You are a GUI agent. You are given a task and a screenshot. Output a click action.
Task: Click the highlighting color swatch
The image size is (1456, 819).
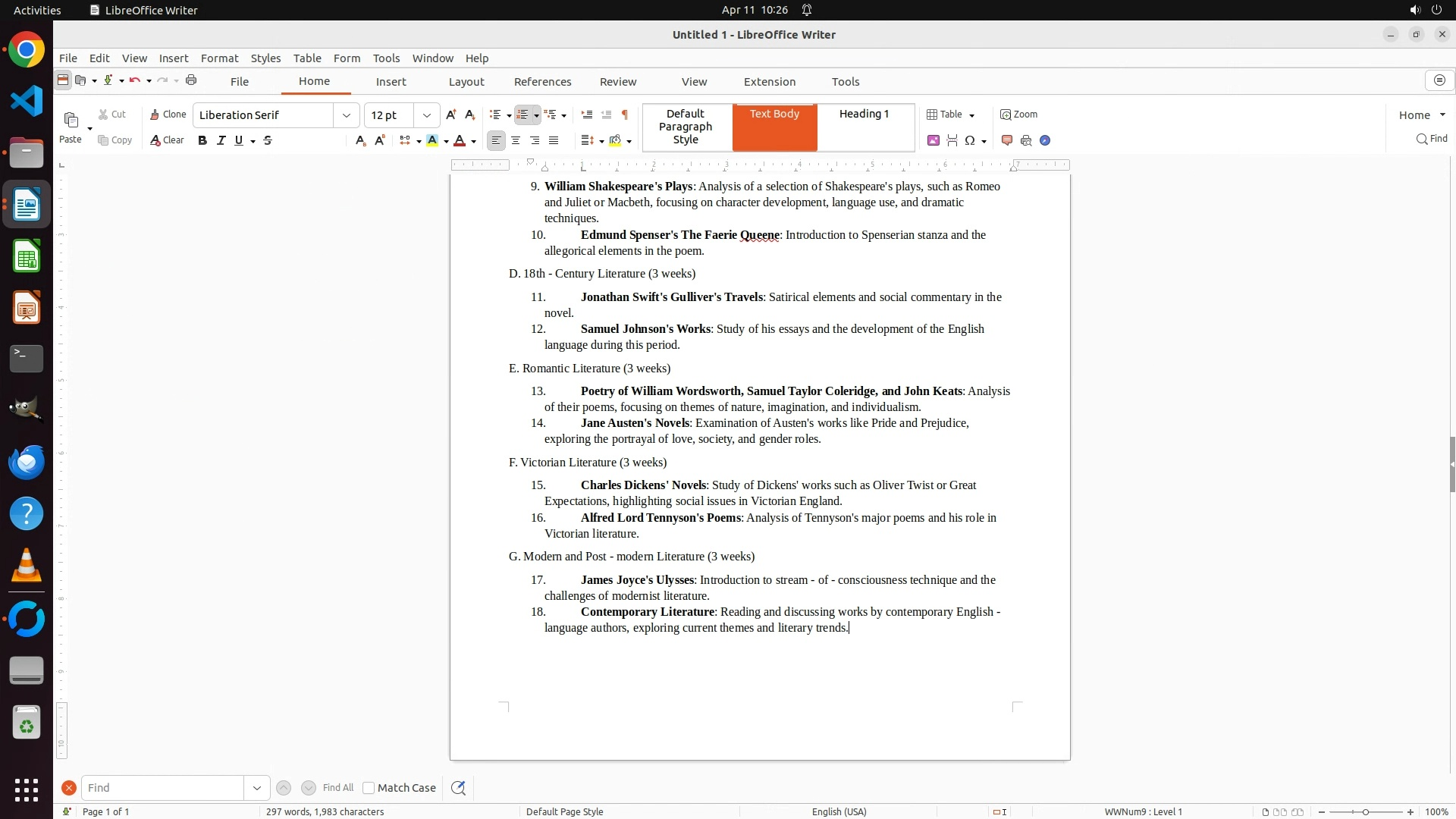tap(432, 140)
